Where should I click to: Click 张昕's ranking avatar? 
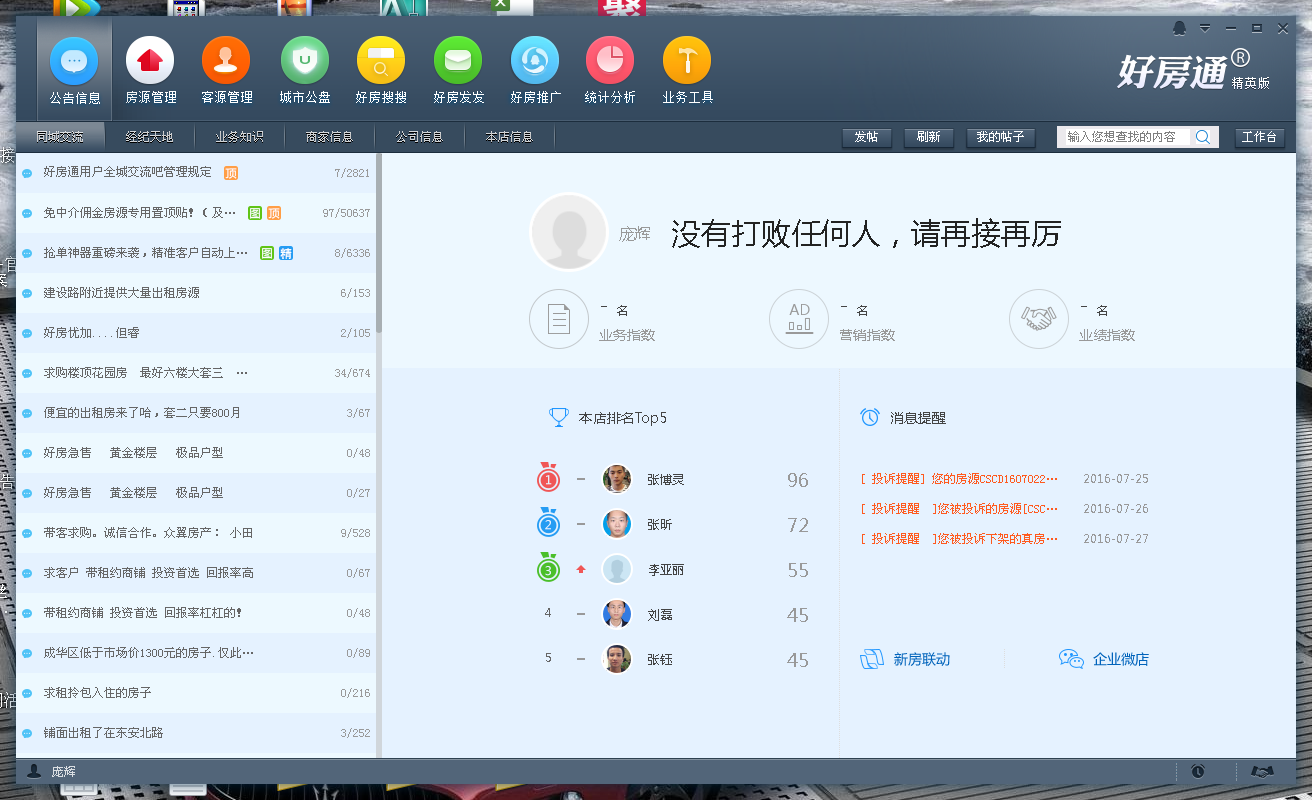(x=617, y=524)
